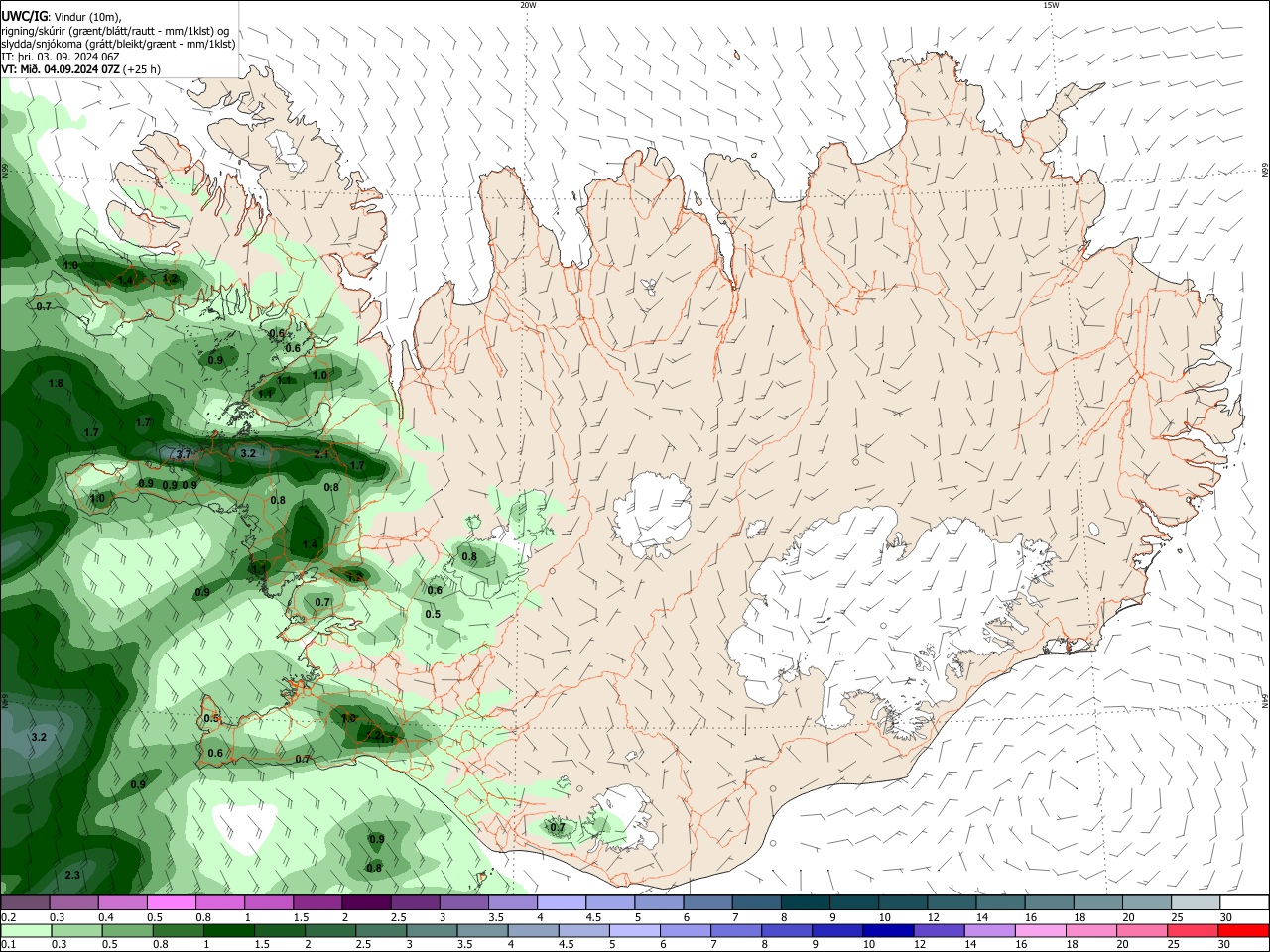Click the darkest green swatch between 1 and 1.5, lower row
The height and width of the screenshot is (952, 1270).
click(227, 930)
